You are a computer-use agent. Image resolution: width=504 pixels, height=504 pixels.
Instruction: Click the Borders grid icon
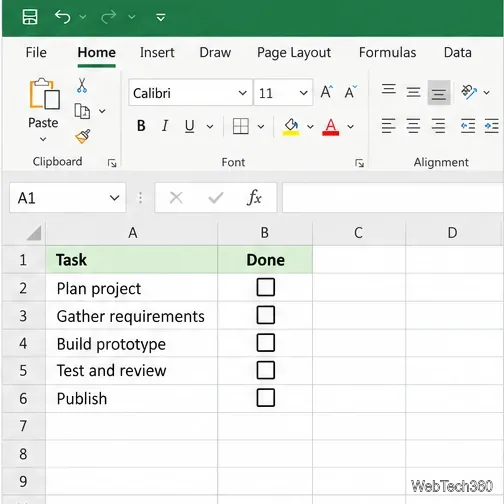[x=241, y=126]
